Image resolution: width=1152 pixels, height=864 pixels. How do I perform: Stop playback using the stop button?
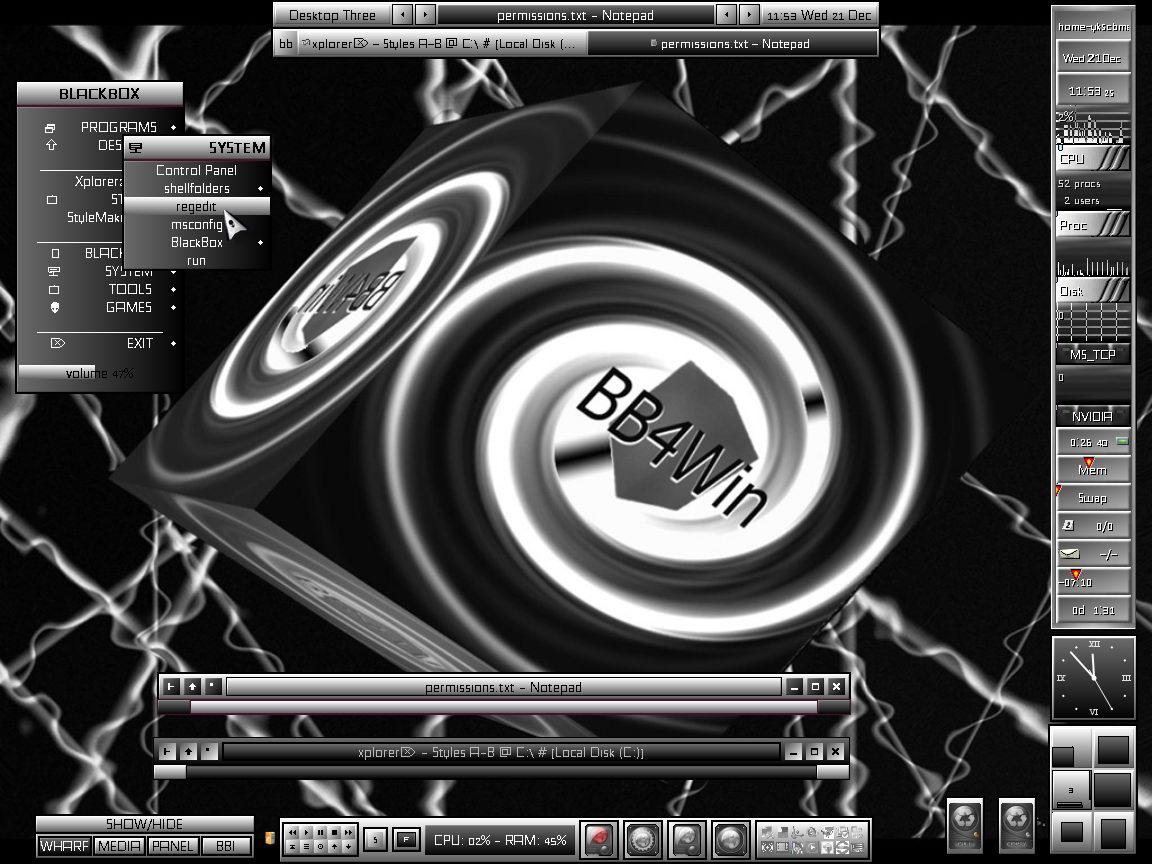(334, 832)
